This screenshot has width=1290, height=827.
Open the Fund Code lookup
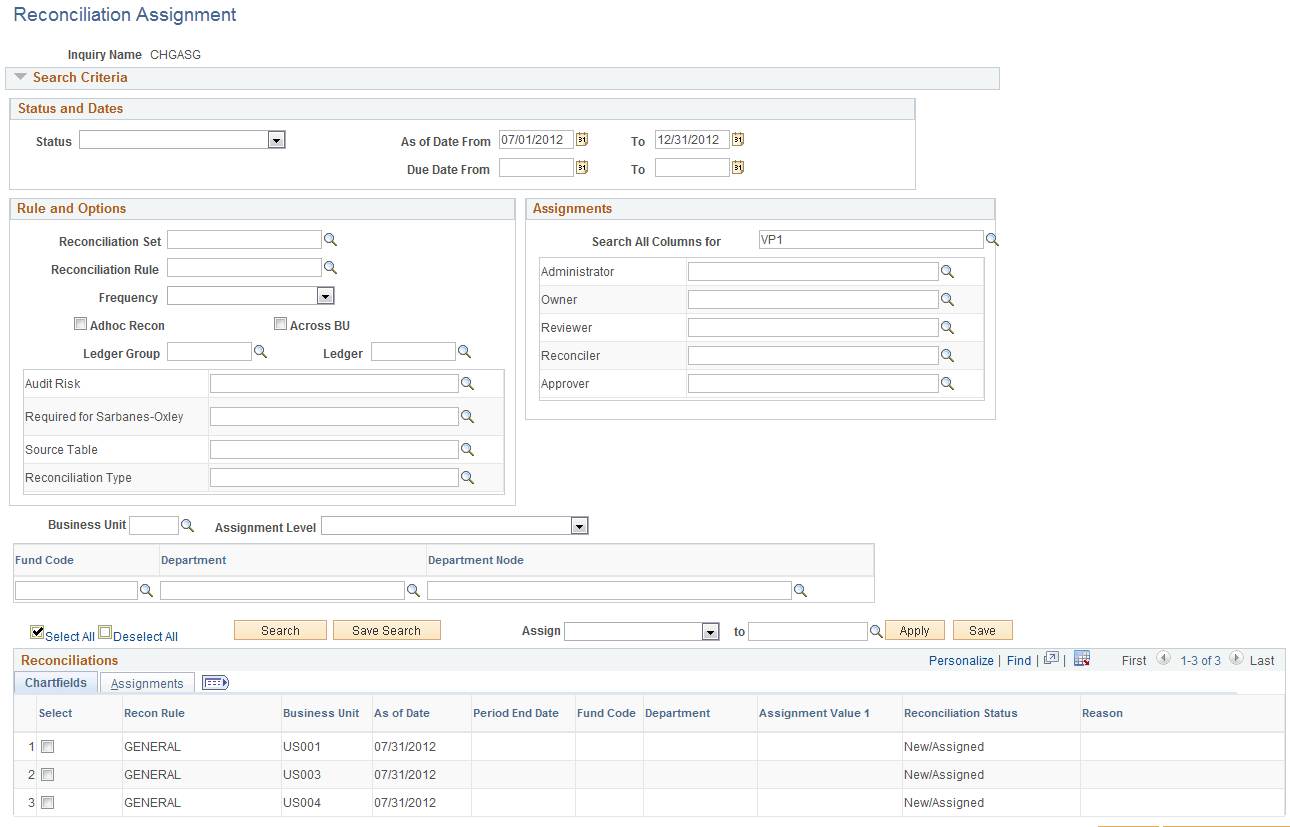tap(147, 590)
